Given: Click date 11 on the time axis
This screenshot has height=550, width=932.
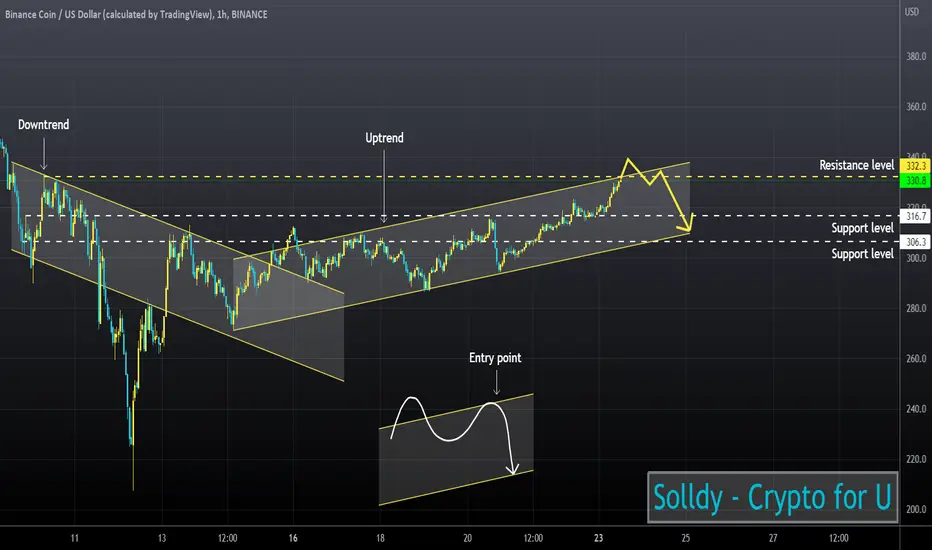Looking at the screenshot, I should (x=74, y=538).
